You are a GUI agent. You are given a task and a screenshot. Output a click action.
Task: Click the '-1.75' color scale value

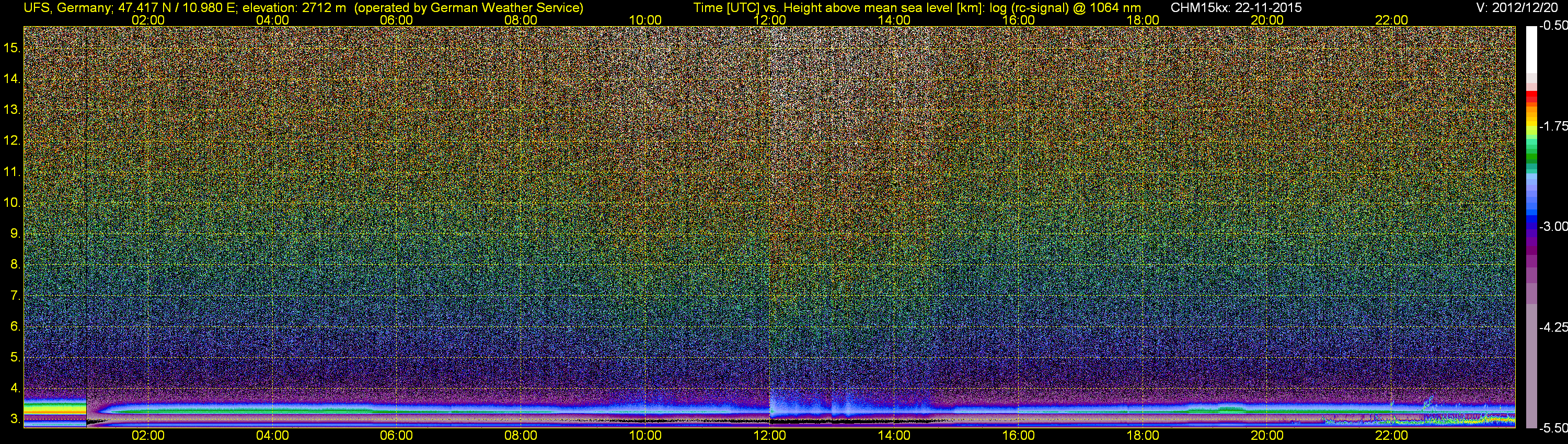(x=1553, y=126)
